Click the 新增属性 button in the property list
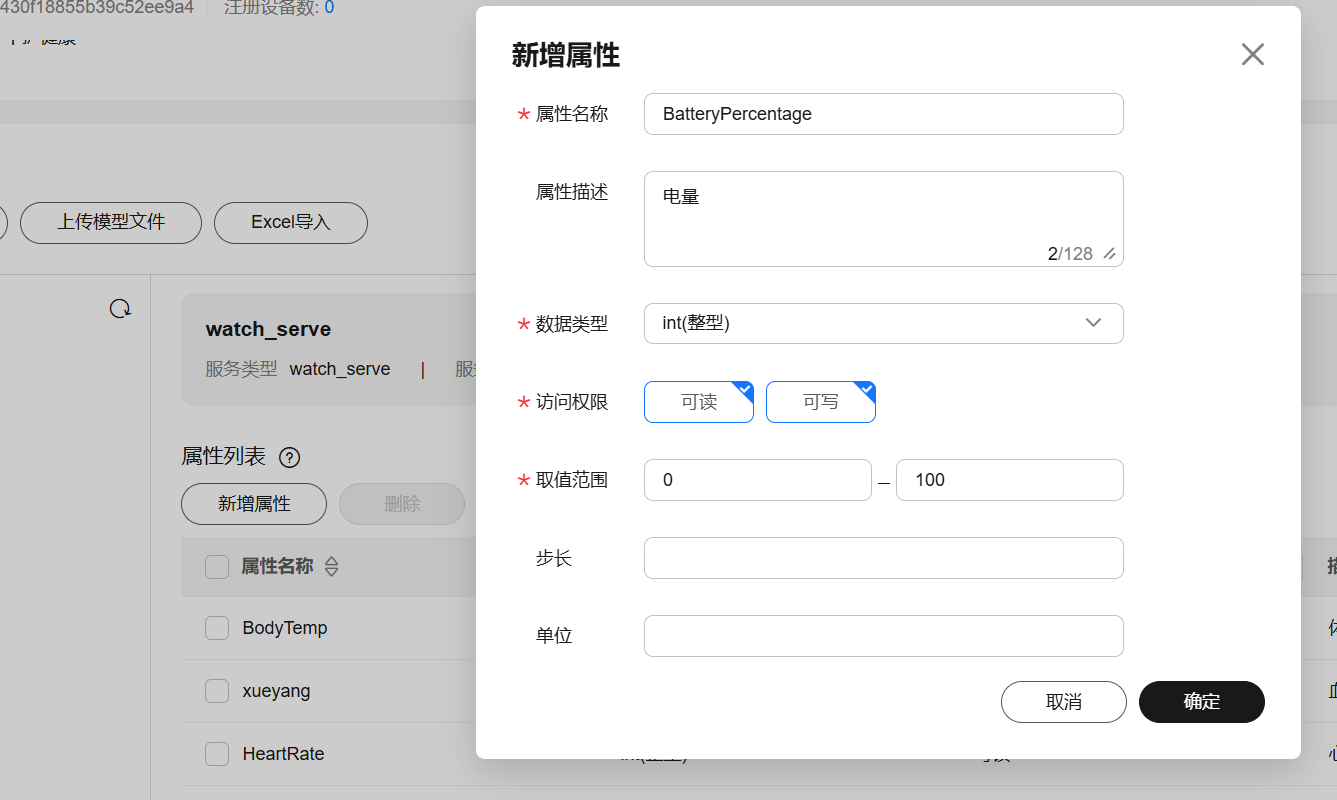 (x=254, y=504)
